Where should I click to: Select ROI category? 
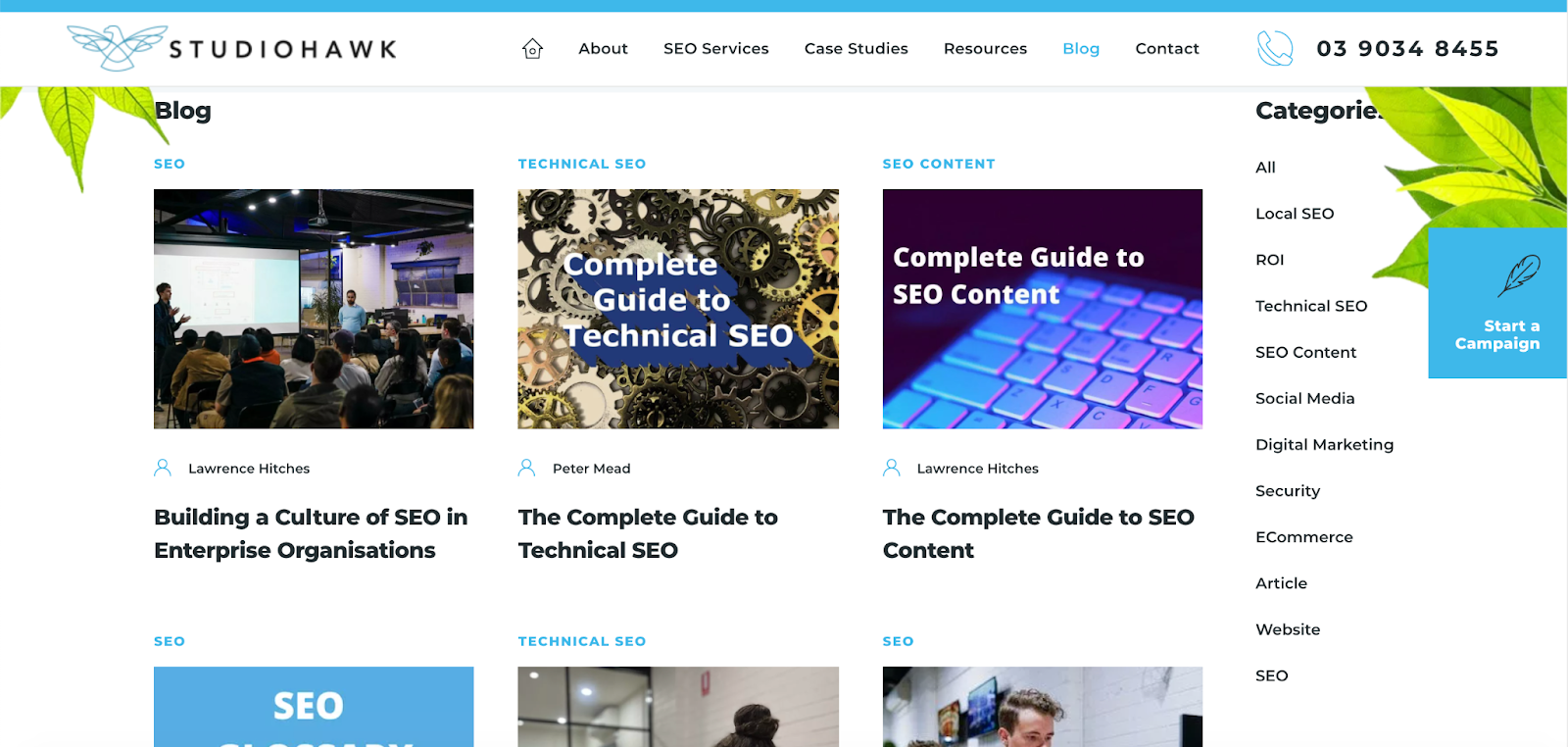click(1269, 260)
